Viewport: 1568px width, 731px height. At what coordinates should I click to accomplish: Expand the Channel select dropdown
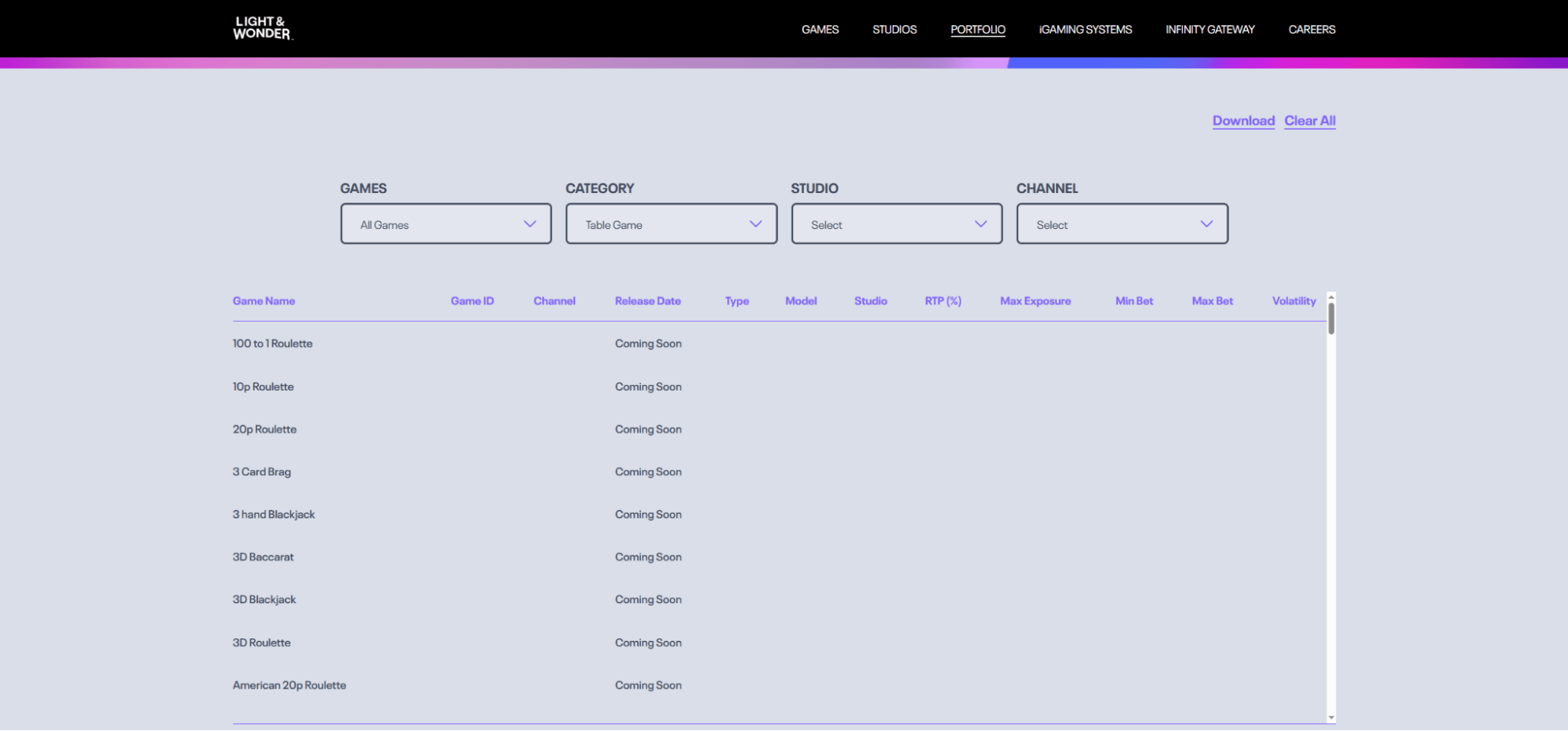1122,224
